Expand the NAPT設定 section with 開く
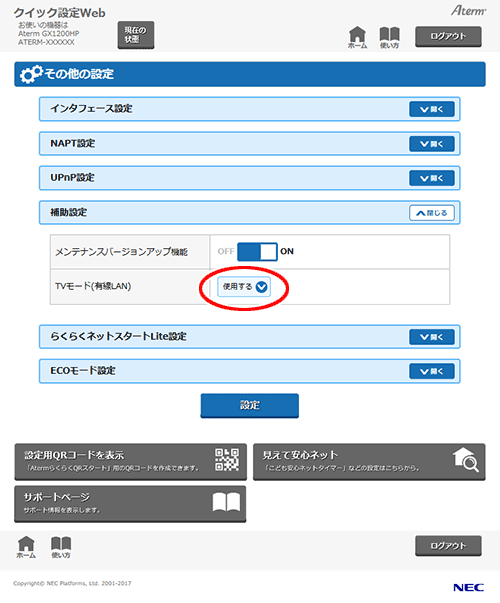The height and width of the screenshot is (603, 500). tap(432, 144)
